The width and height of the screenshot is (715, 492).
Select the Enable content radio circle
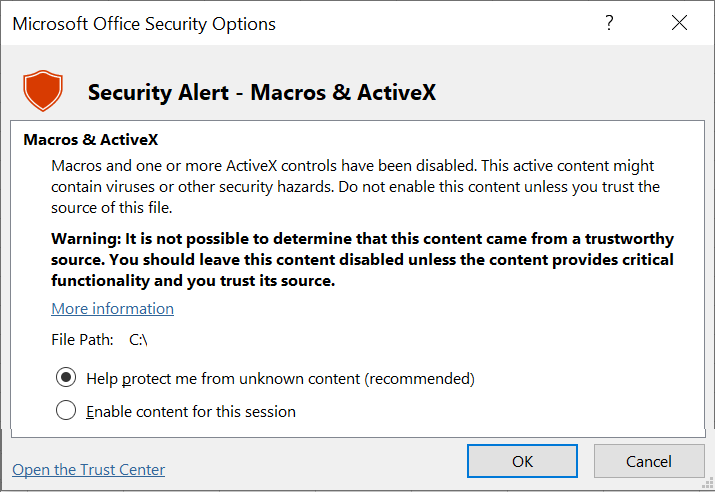pos(66,410)
